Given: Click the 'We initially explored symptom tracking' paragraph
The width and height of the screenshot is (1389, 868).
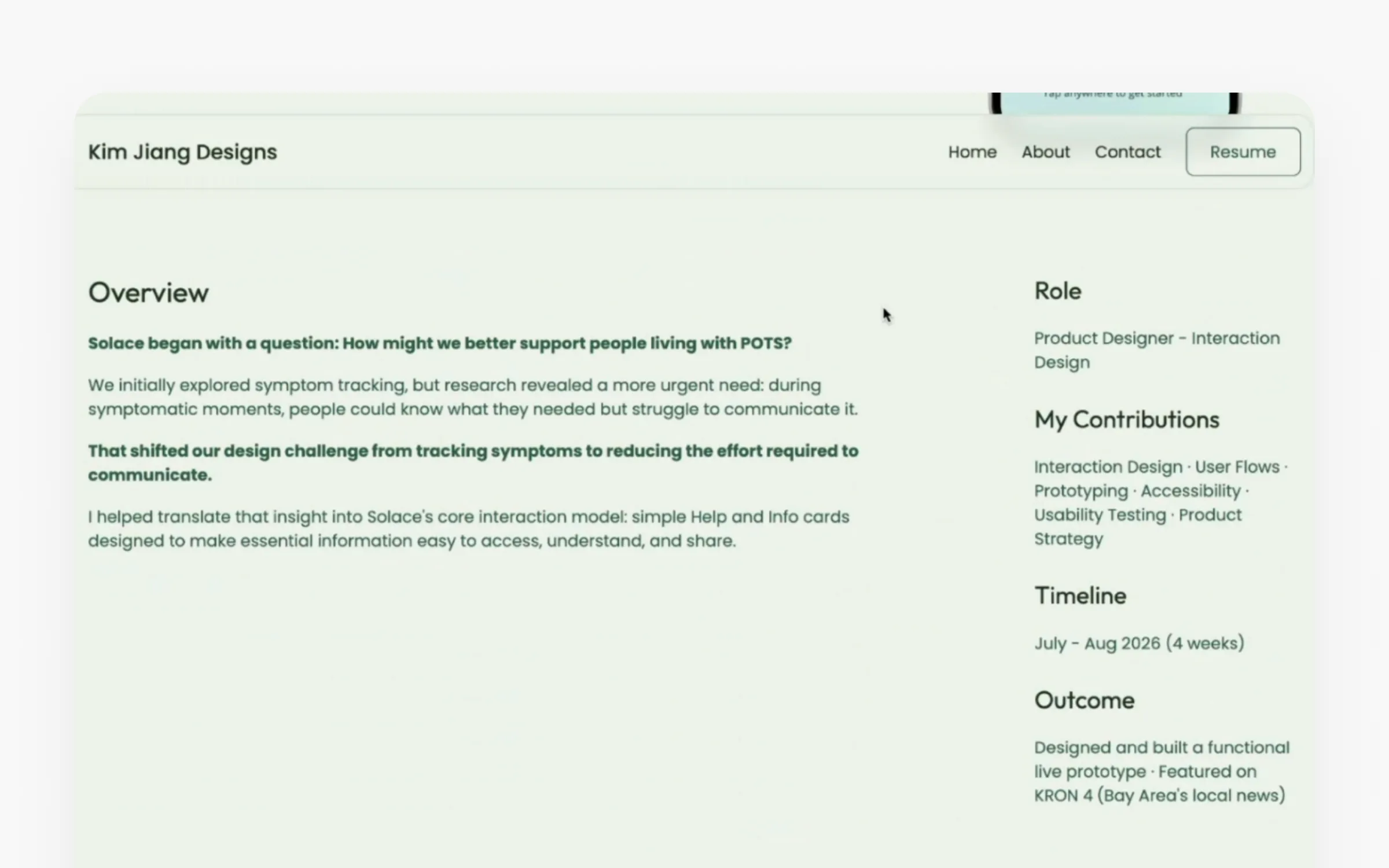Looking at the screenshot, I should pyautogui.click(x=473, y=397).
